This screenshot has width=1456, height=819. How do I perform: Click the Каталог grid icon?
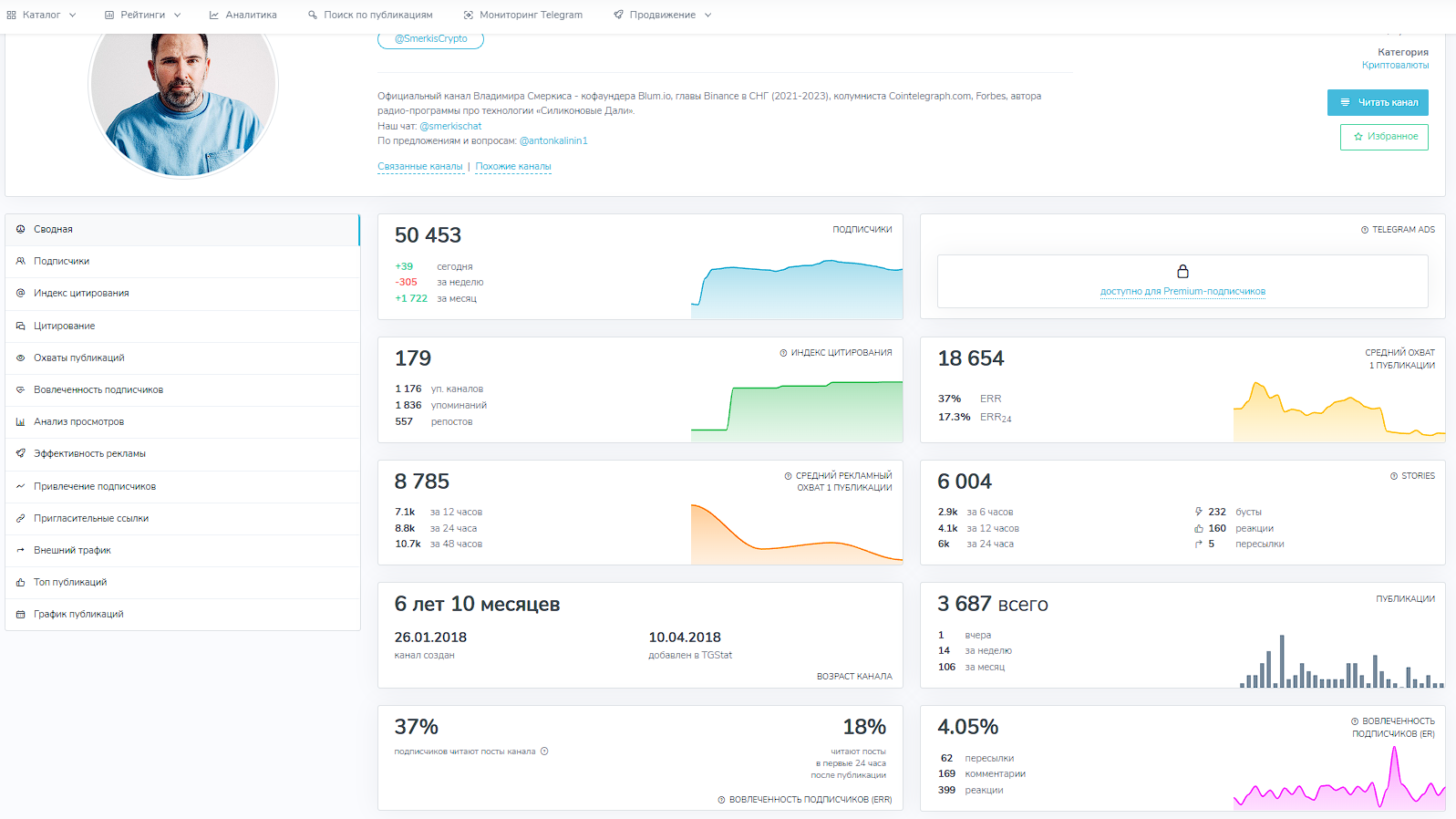click(x=11, y=15)
